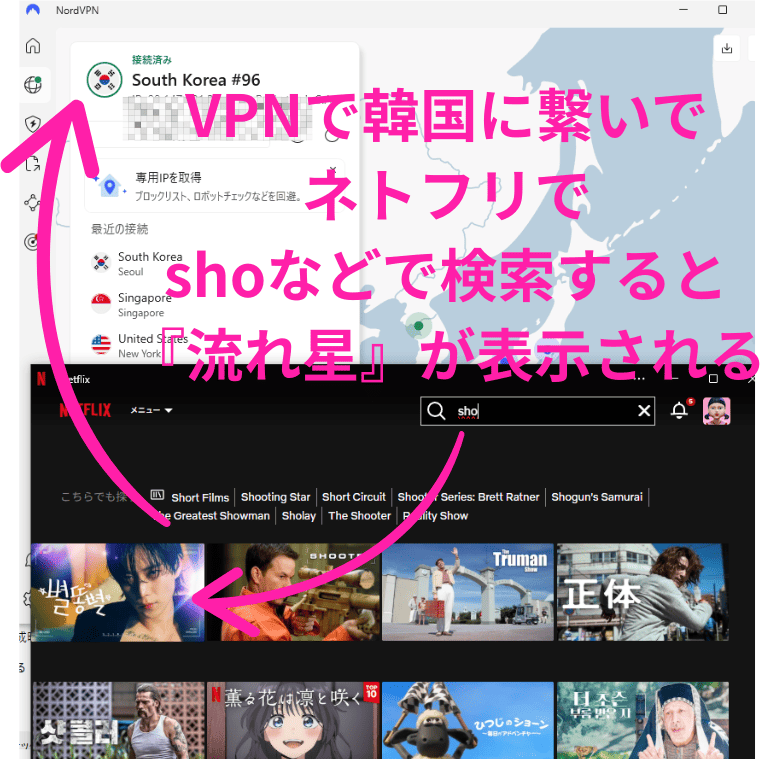Image resolution: width=773 pixels, height=759 pixels.
Task: Open the NordVPN home icon in sidebar
Action: (33, 45)
